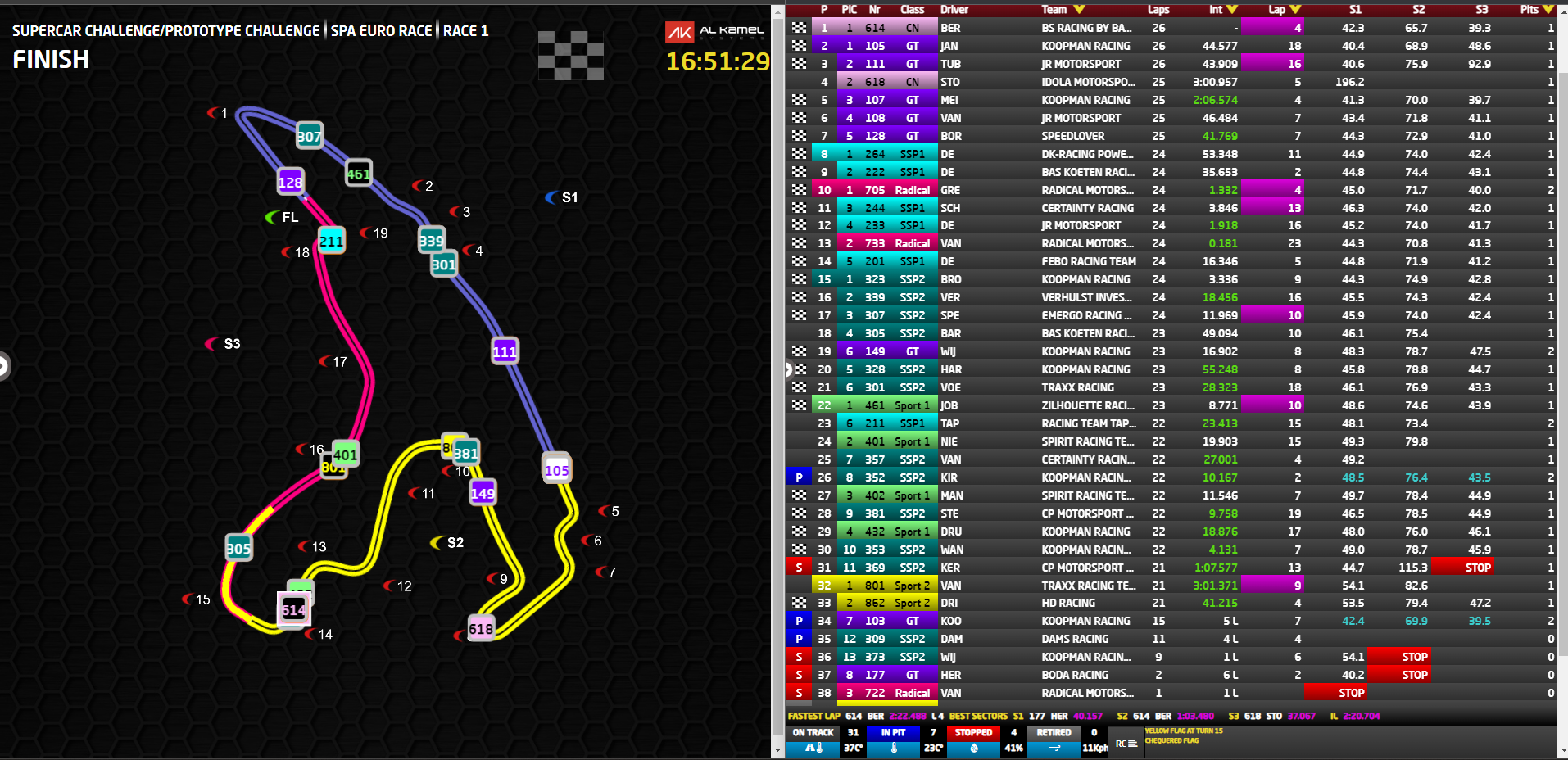Screen dimensions: 1568x760
Task: Click the ON TRACK status label
Action: point(813,733)
